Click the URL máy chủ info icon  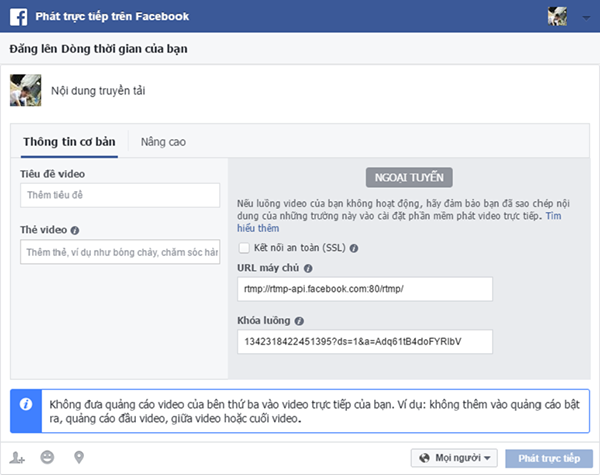(308, 268)
